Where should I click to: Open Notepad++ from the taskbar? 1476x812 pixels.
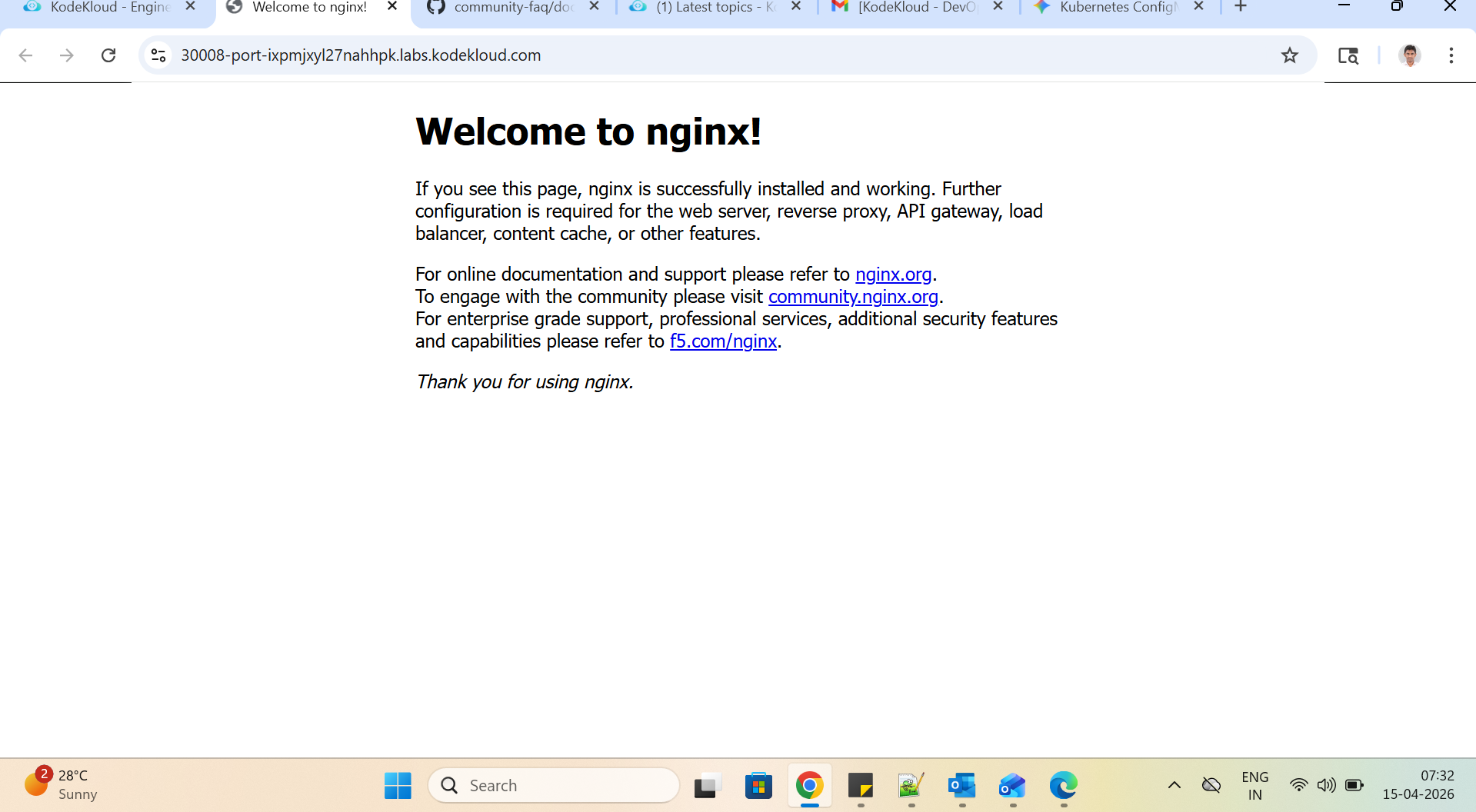911,785
